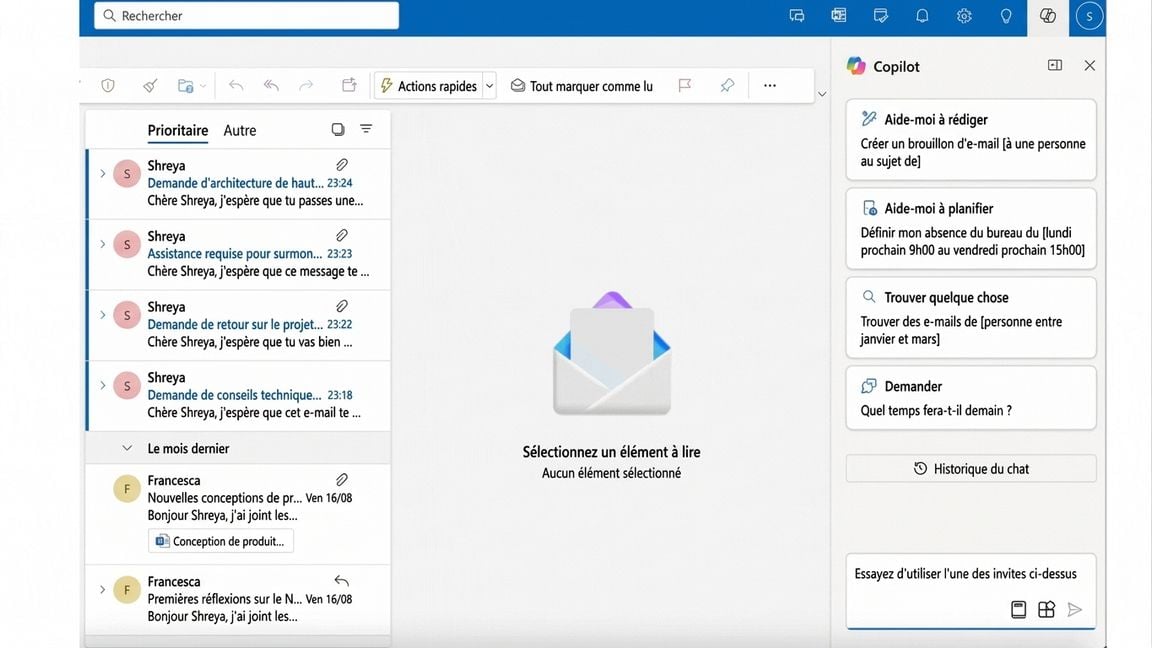Select the 'Trouver quelque chose' Copilot card
Image resolution: width=1152 pixels, height=648 pixels.
[971, 317]
